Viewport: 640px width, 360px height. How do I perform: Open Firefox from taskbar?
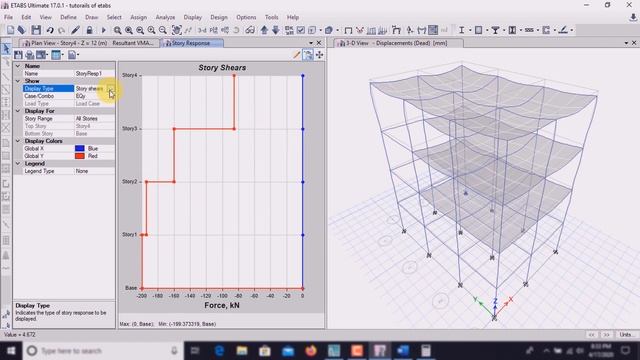(311, 351)
